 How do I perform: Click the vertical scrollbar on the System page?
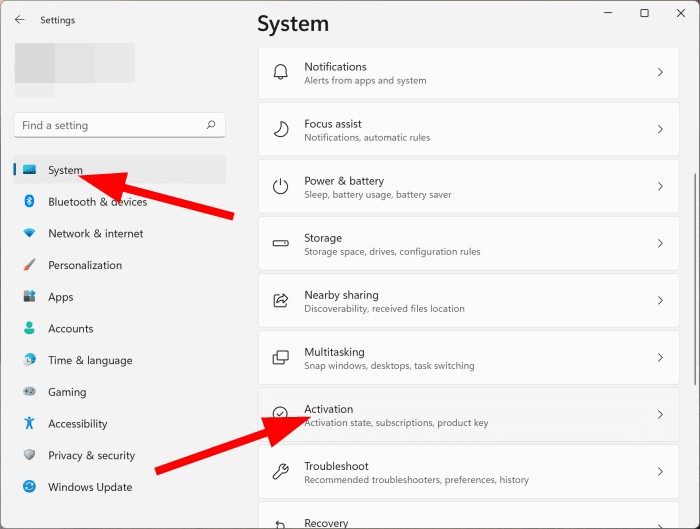click(x=695, y=279)
